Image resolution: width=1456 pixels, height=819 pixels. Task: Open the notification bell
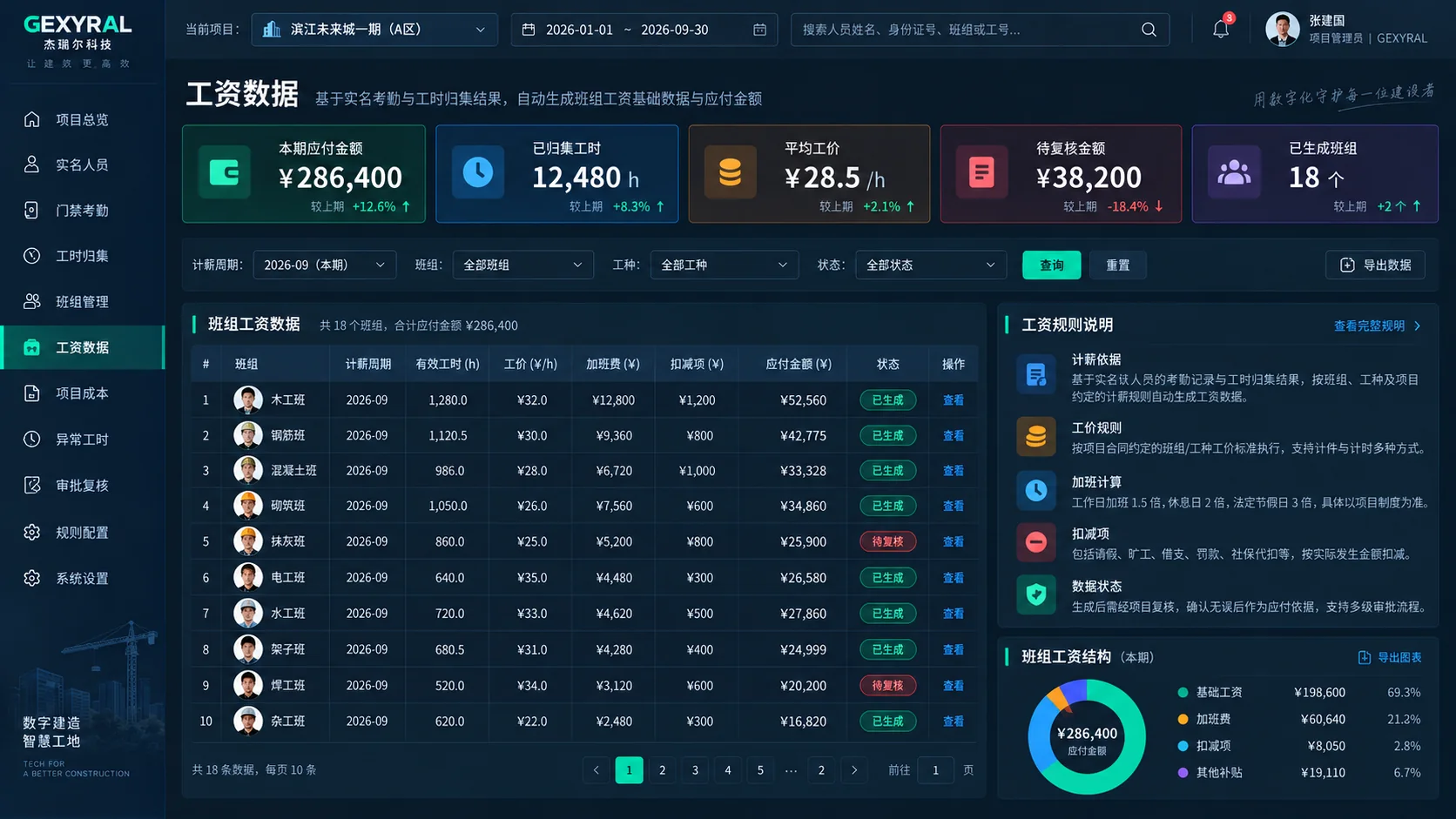(x=1220, y=29)
